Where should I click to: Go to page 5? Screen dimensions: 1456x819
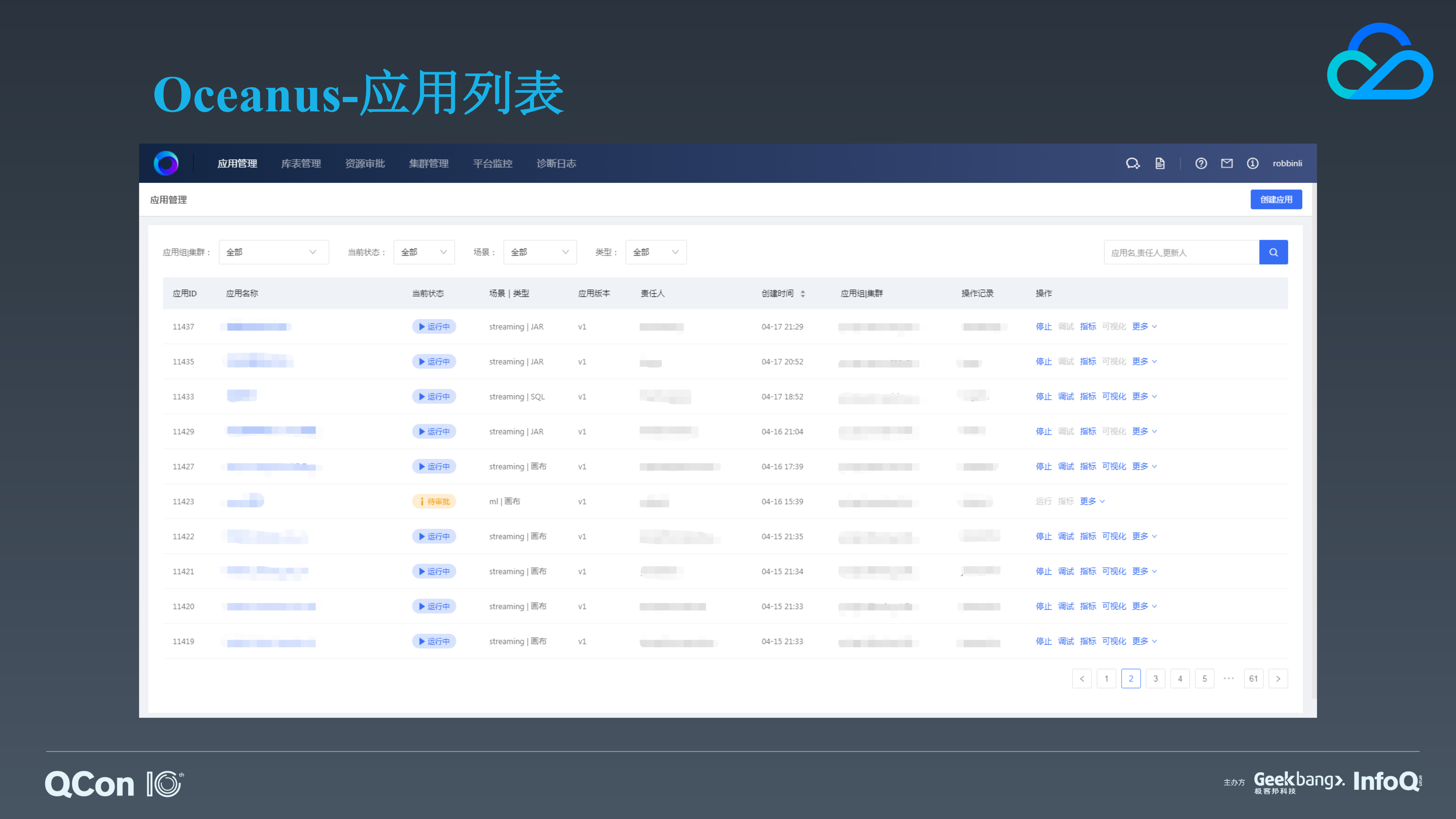click(1205, 679)
